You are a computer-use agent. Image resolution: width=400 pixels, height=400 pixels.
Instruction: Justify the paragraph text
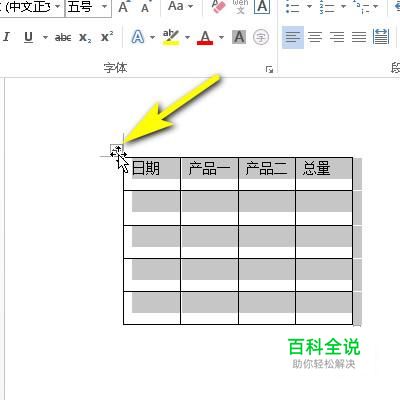[x=359, y=37]
